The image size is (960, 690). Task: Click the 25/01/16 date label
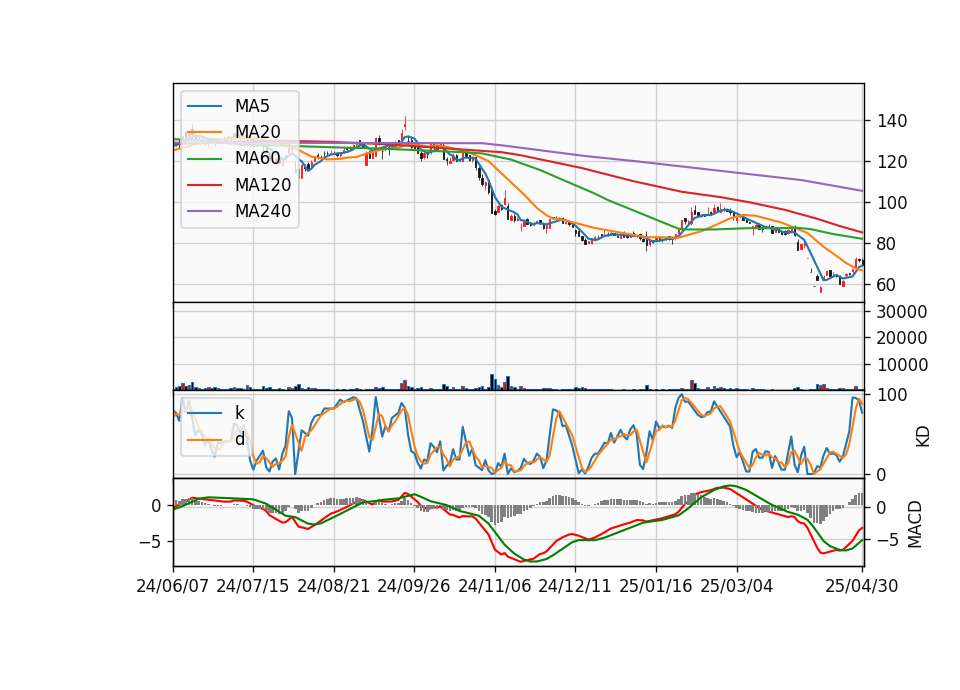coord(656,586)
